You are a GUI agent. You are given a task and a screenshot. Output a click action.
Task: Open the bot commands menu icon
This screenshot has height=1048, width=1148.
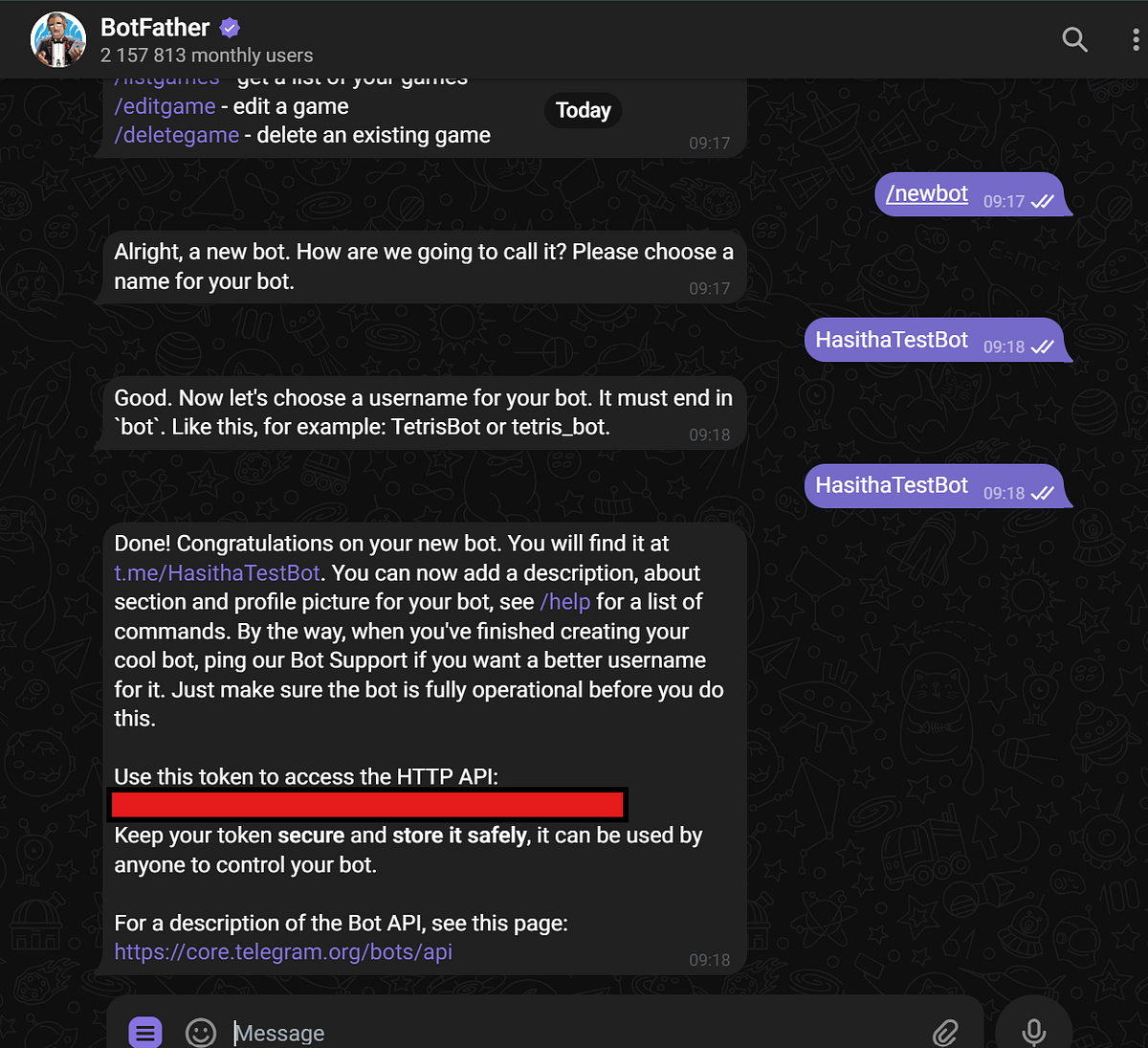coord(144,1033)
